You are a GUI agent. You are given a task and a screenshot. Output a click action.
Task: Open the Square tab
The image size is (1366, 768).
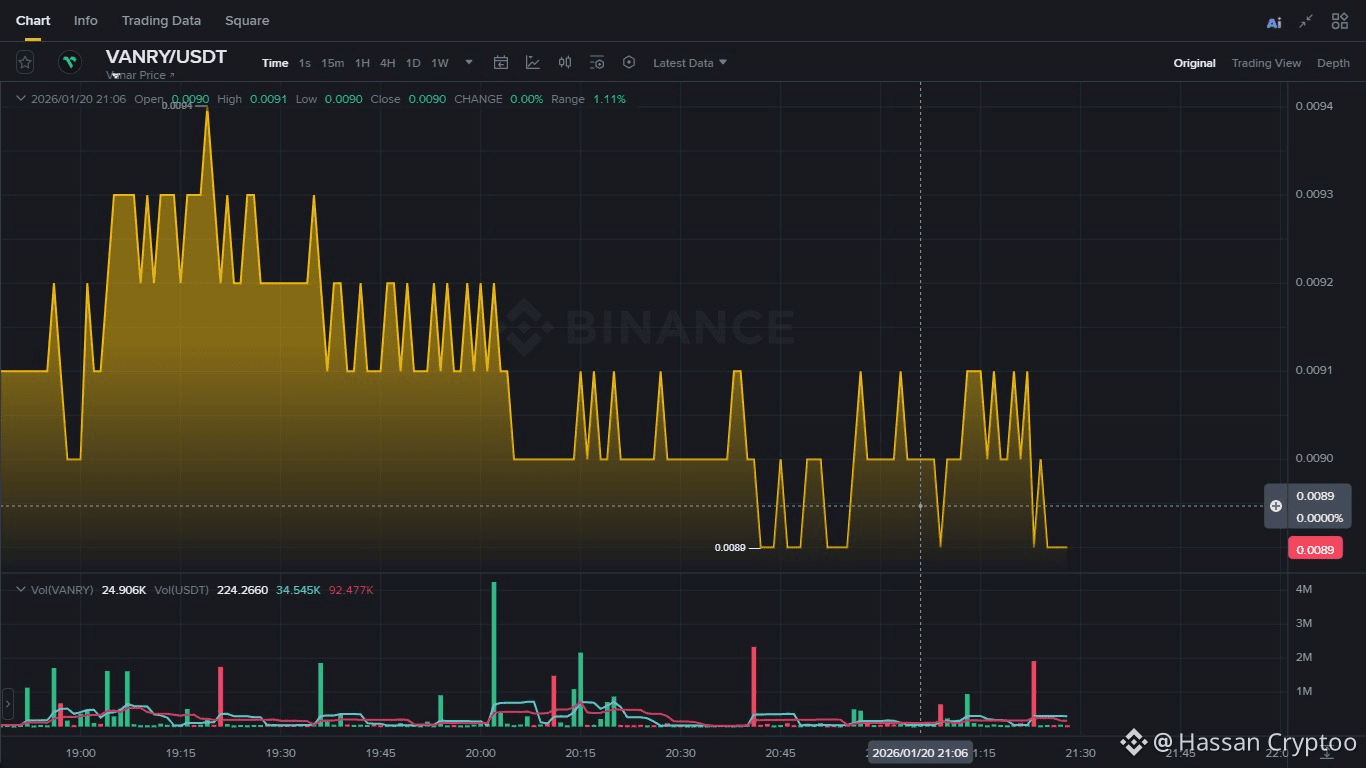(x=247, y=21)
